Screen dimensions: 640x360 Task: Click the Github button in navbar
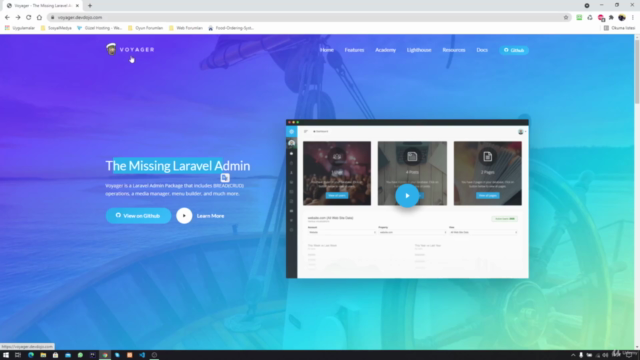point(513,50)
